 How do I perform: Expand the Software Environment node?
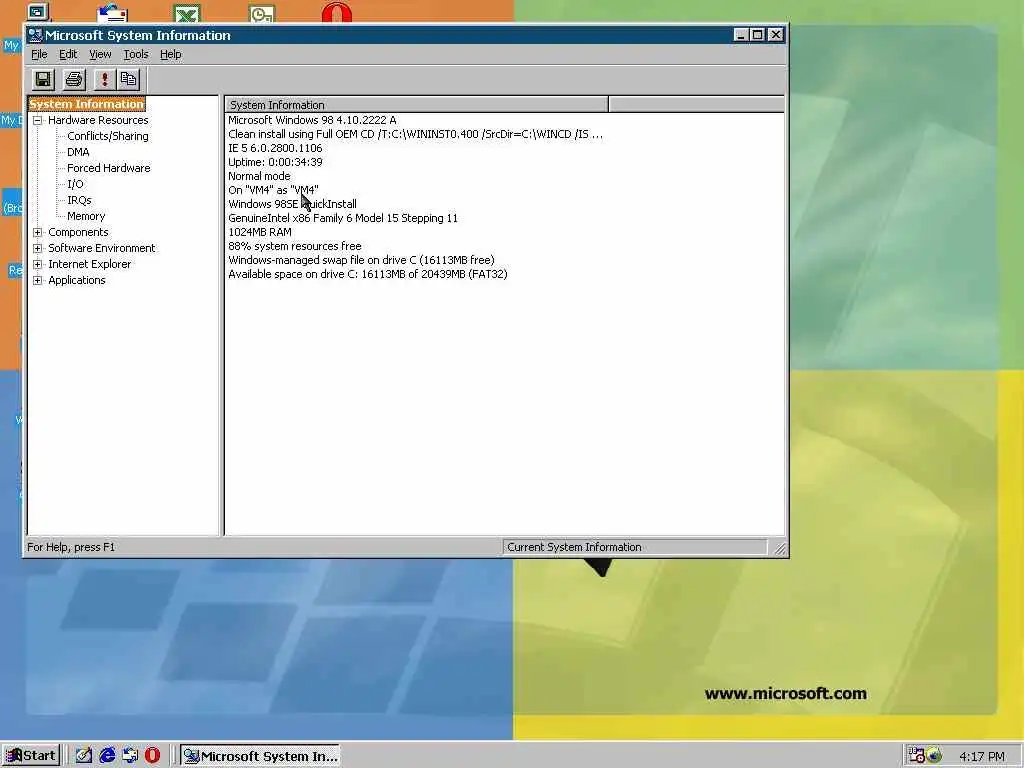(37, 248)
